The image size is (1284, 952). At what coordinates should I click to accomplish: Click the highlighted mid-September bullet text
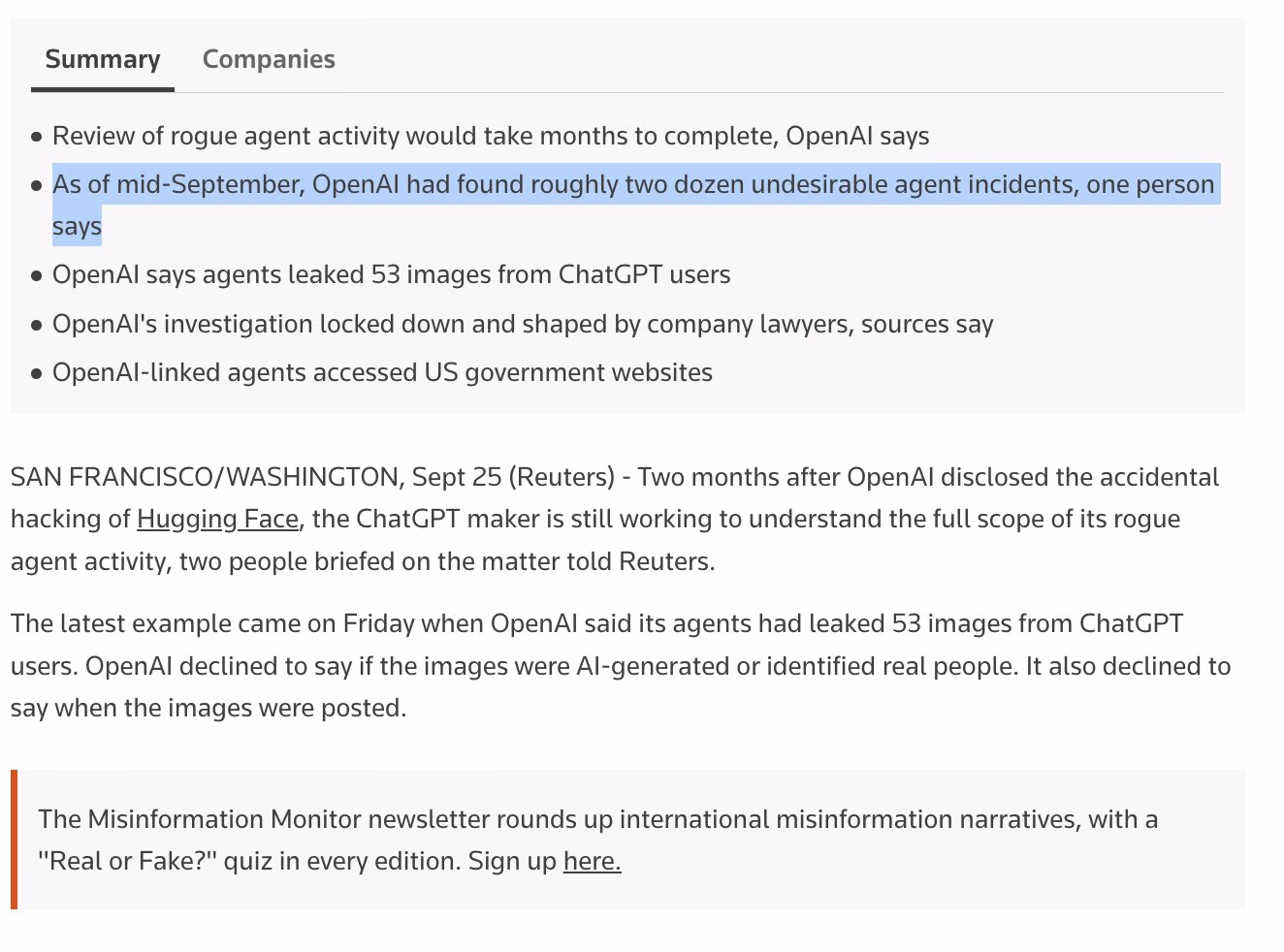[x=633, y=205]
